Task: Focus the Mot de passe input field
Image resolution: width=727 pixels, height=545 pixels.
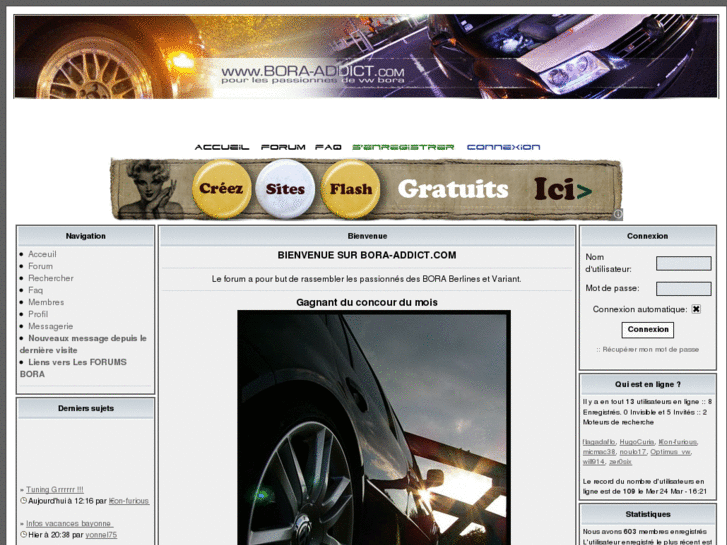Action: click(683, 289)
